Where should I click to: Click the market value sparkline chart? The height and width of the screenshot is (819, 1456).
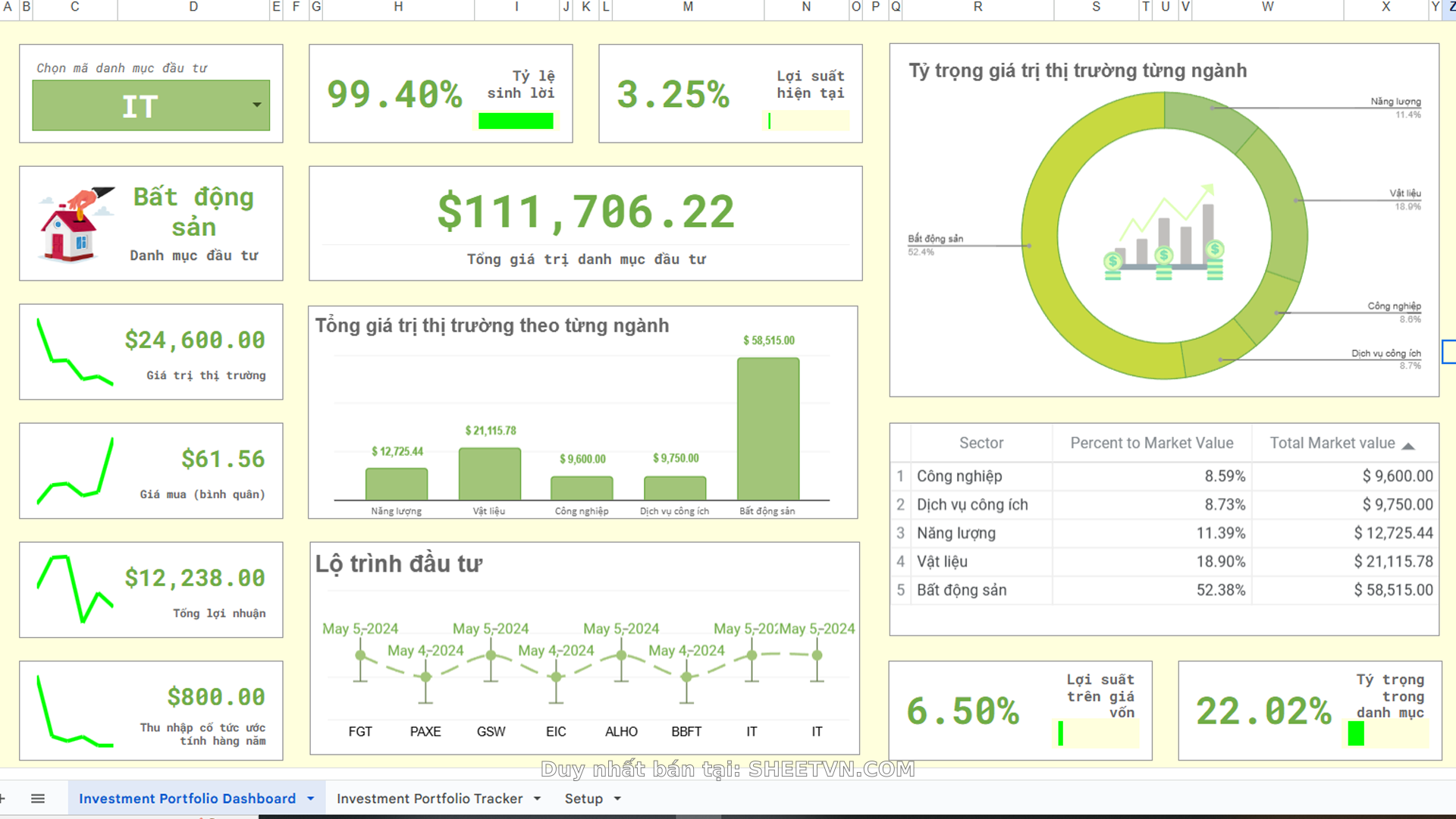pos(75,352)
